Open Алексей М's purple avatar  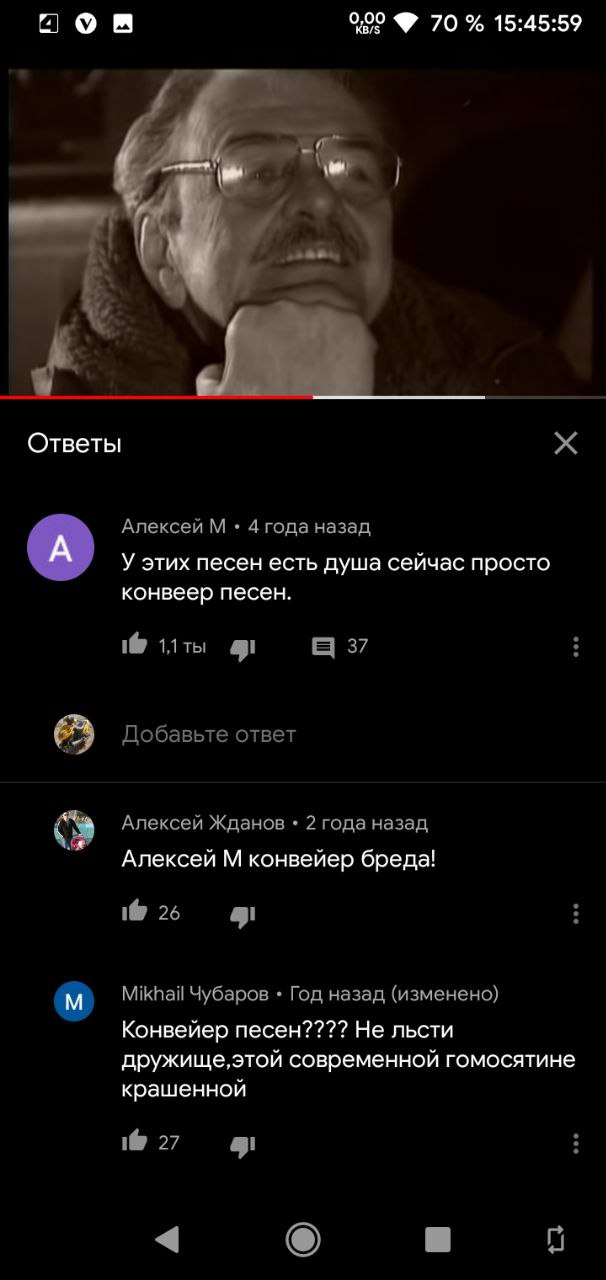click(61, 547)
